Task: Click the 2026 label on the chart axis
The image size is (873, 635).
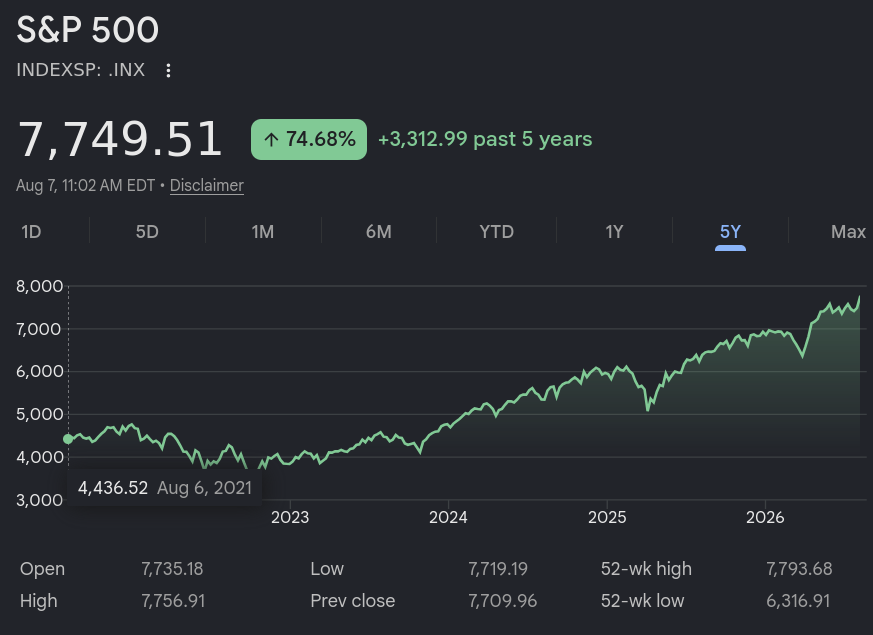Action: (765, 517)
